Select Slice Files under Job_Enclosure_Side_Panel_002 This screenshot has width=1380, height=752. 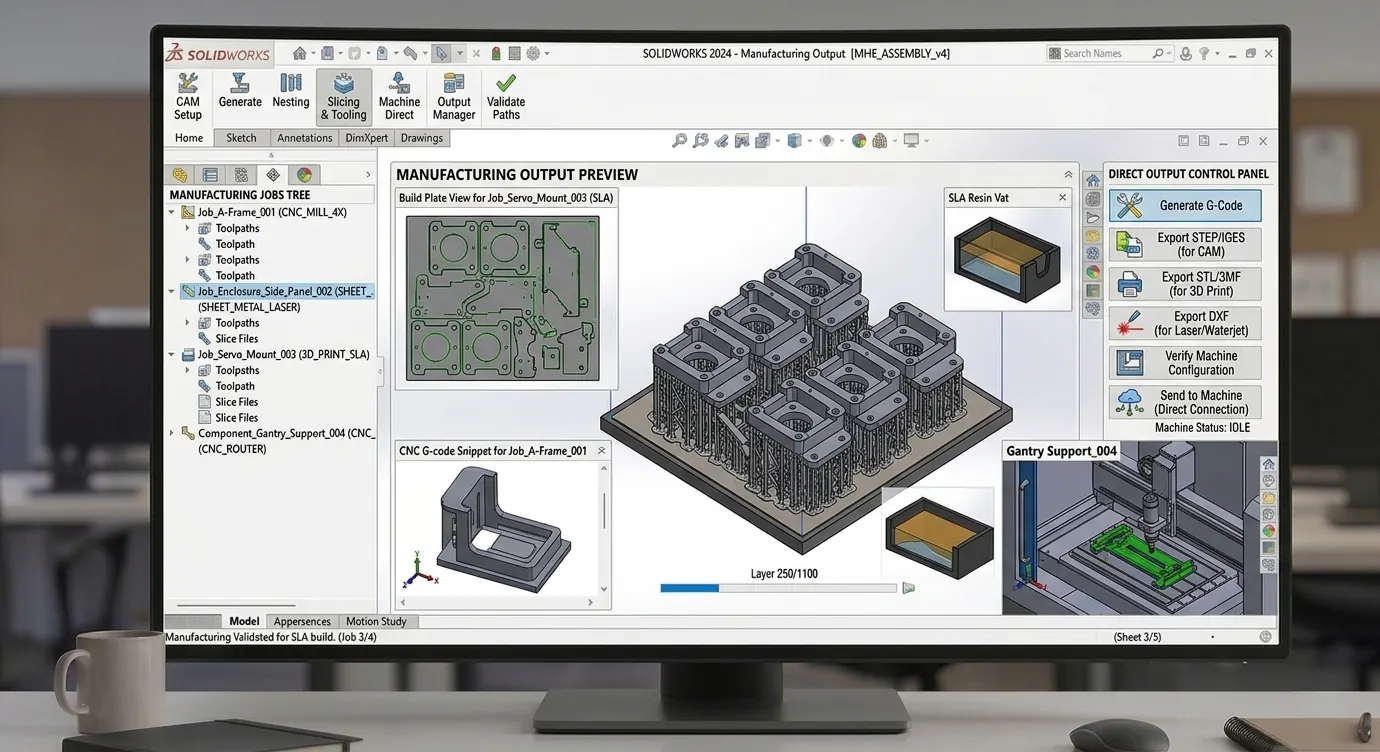pos(237,339)
